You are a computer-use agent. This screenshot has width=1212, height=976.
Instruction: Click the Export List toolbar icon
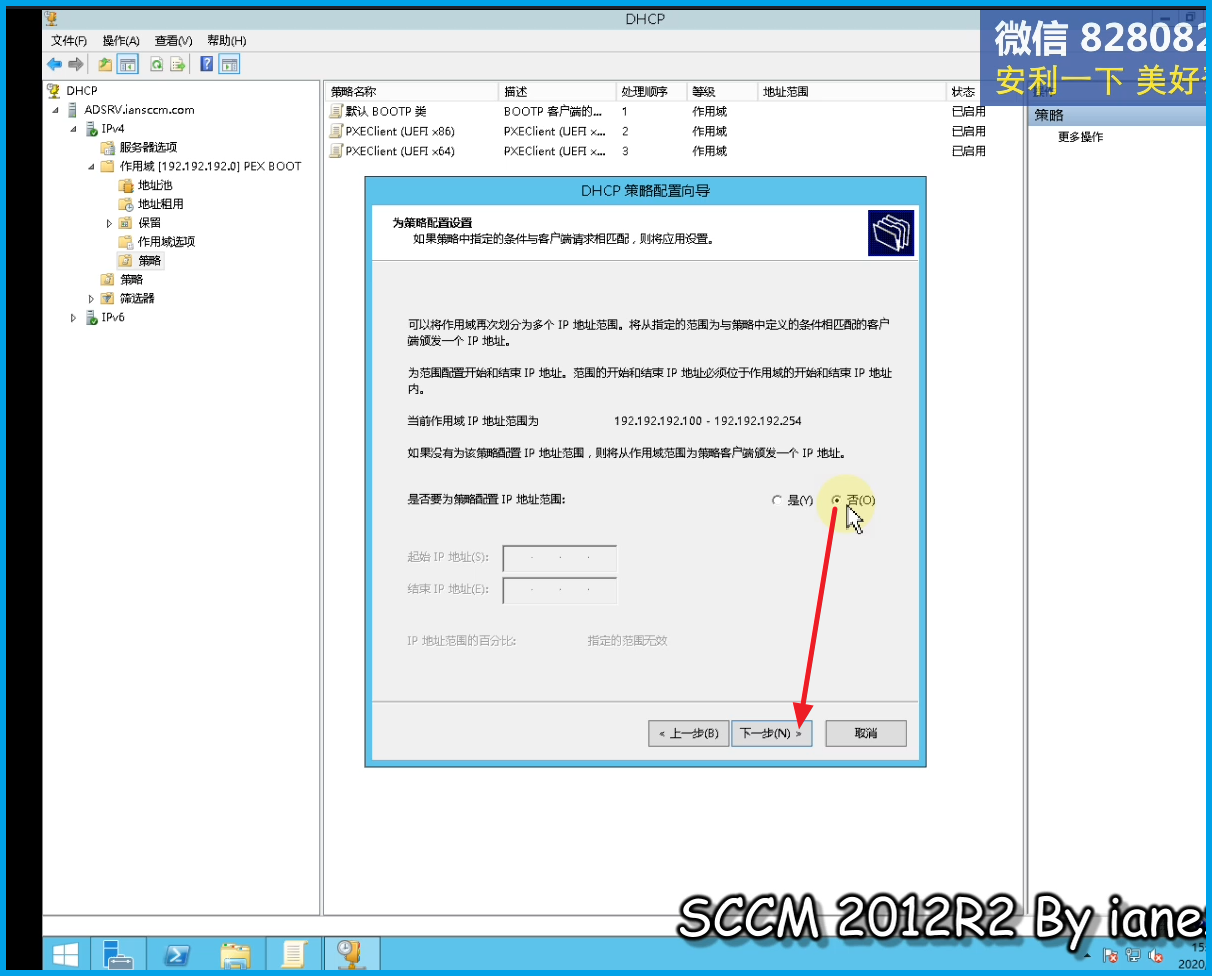point(178,64)
